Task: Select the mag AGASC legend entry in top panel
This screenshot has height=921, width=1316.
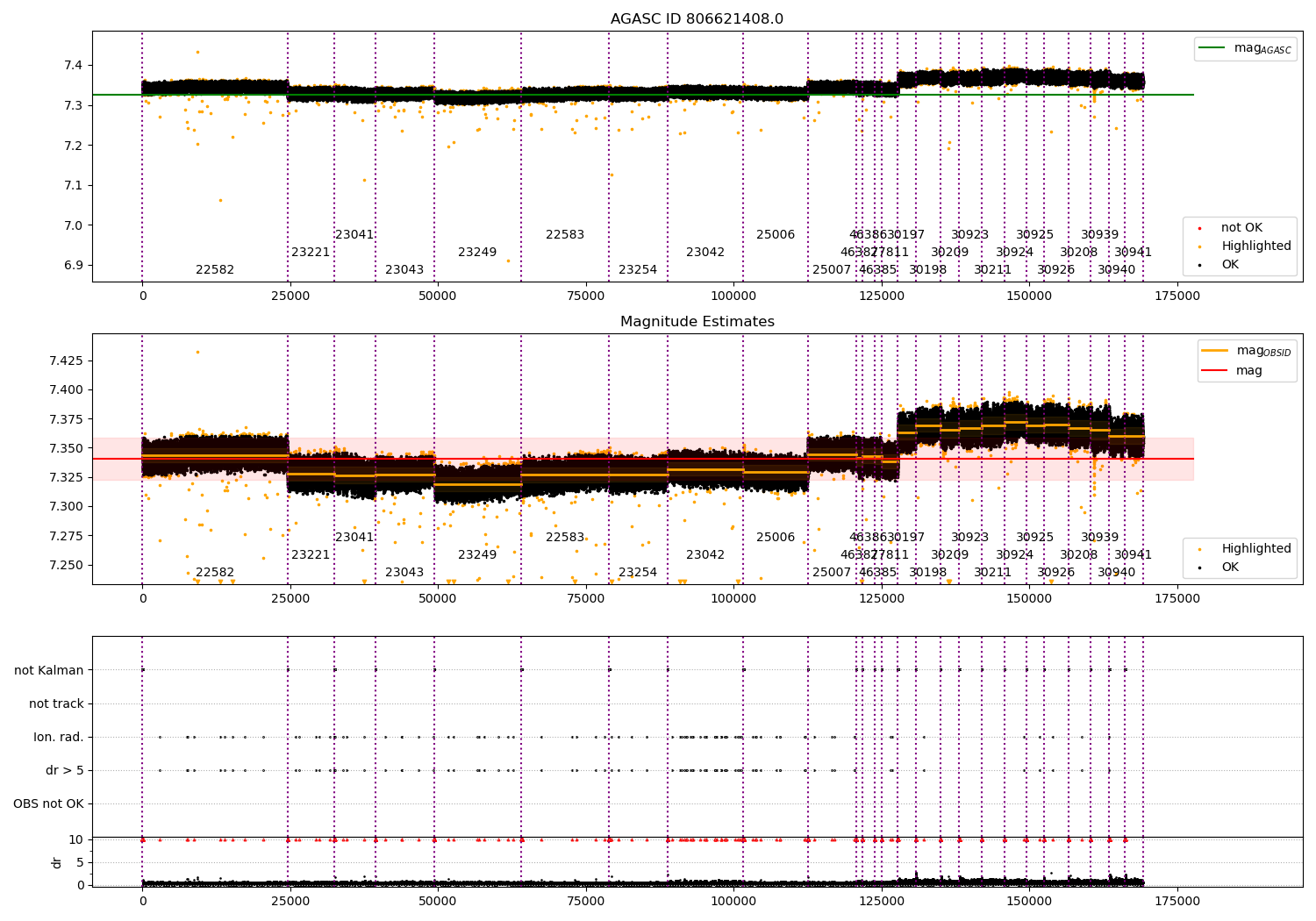Action: 1246,49
